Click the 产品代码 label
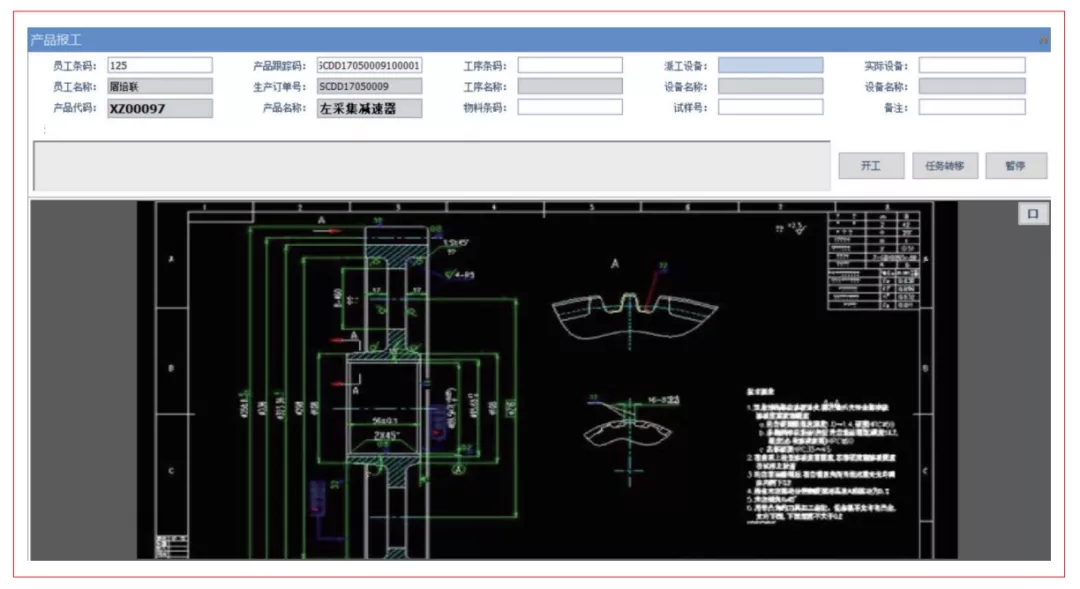The width and height of the screenshot is (1080, 589). click(x=74, y=107)
